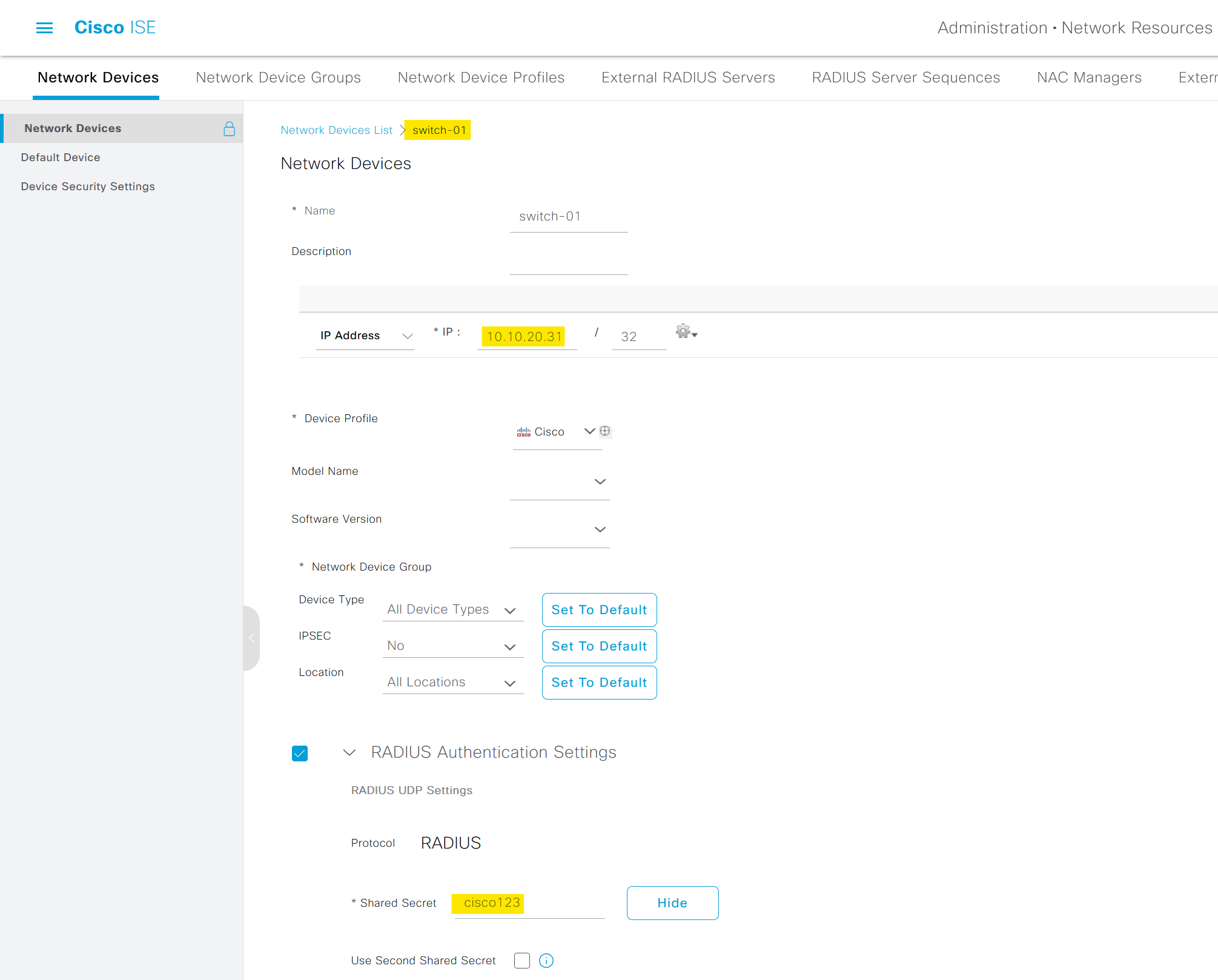The image size is (1218, 980).
Task: Go back to the Network Devices List
Action: pos(336,130)
